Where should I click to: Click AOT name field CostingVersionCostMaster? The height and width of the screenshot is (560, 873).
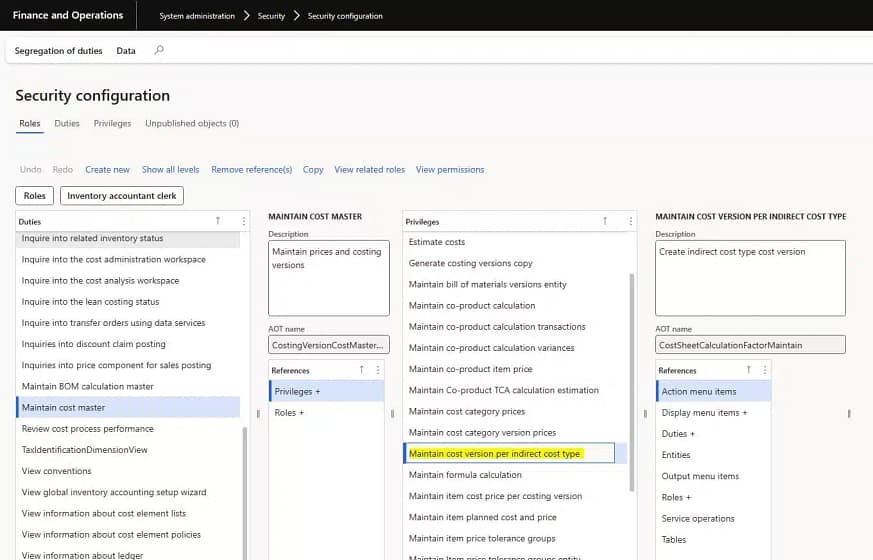(328, 345)
